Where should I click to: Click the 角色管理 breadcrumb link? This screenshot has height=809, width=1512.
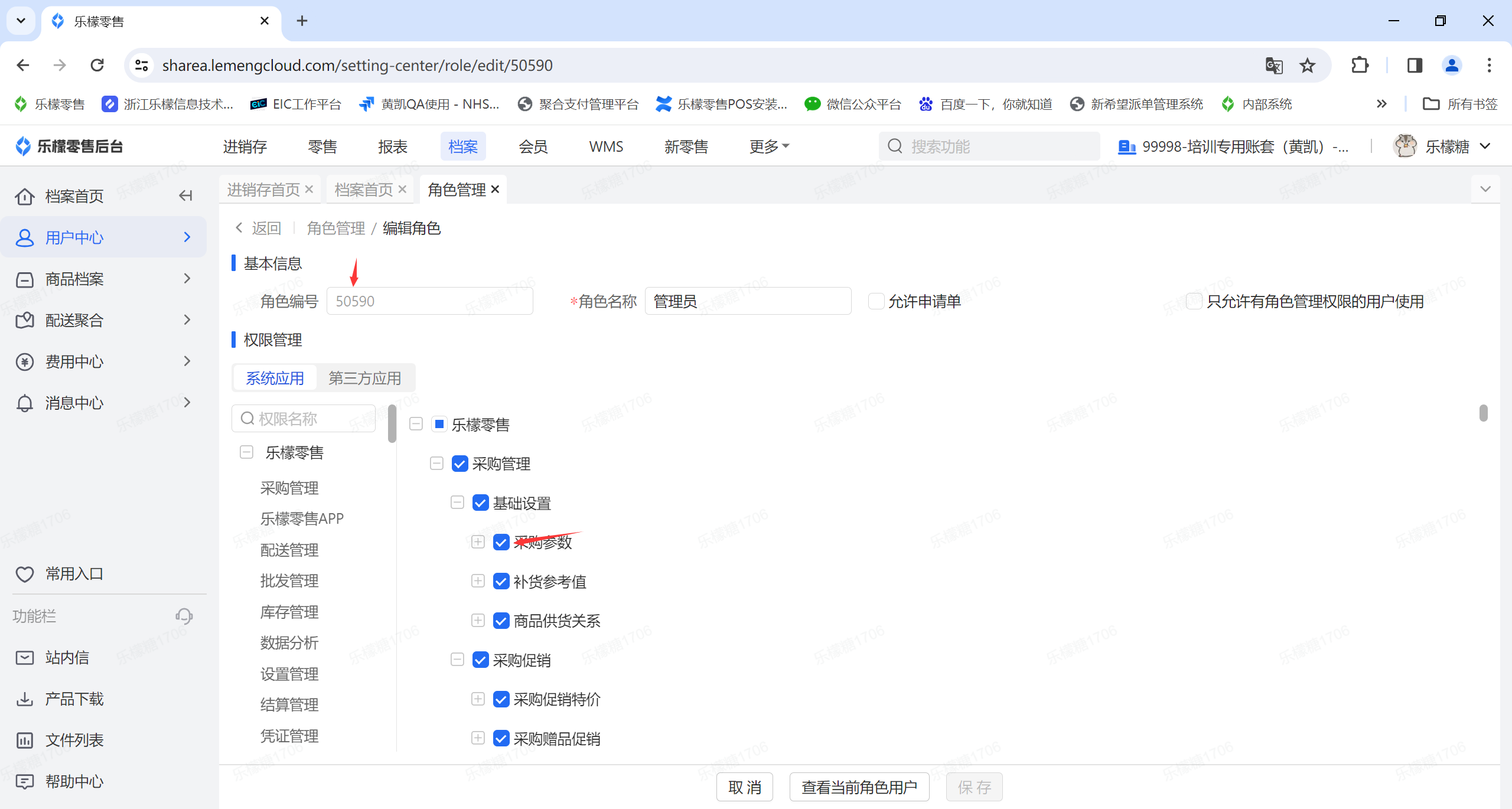pyautogui.click(x=336, y=228)
